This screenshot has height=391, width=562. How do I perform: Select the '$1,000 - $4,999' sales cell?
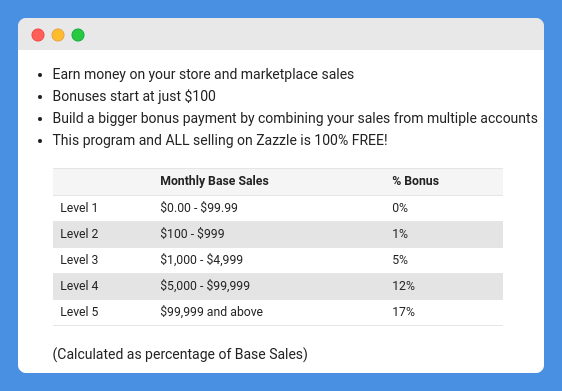[x=201, y=260]
